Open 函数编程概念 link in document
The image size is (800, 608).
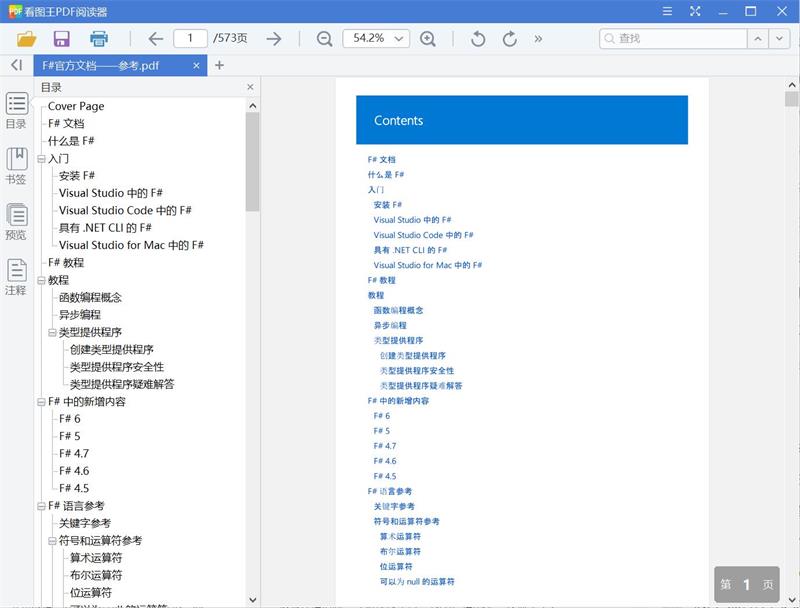[x=398, y=310]
